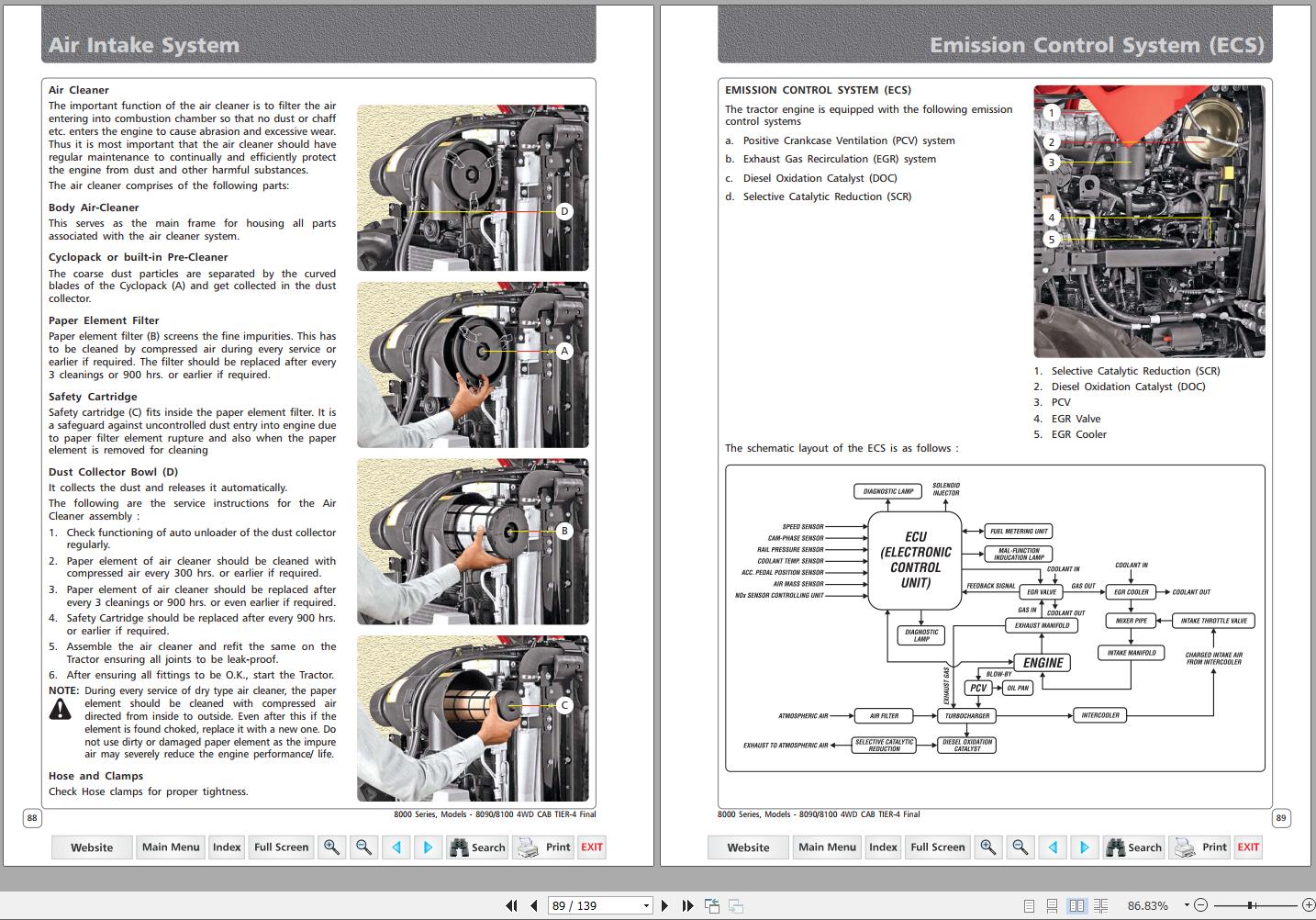Click the INTERCOOLER block in schematic
The image size is (1316, 920).
(1100, 715)
